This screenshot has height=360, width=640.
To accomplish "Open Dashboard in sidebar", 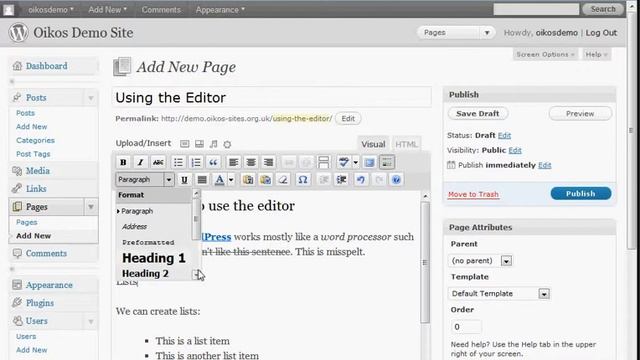I will point(47,66).
